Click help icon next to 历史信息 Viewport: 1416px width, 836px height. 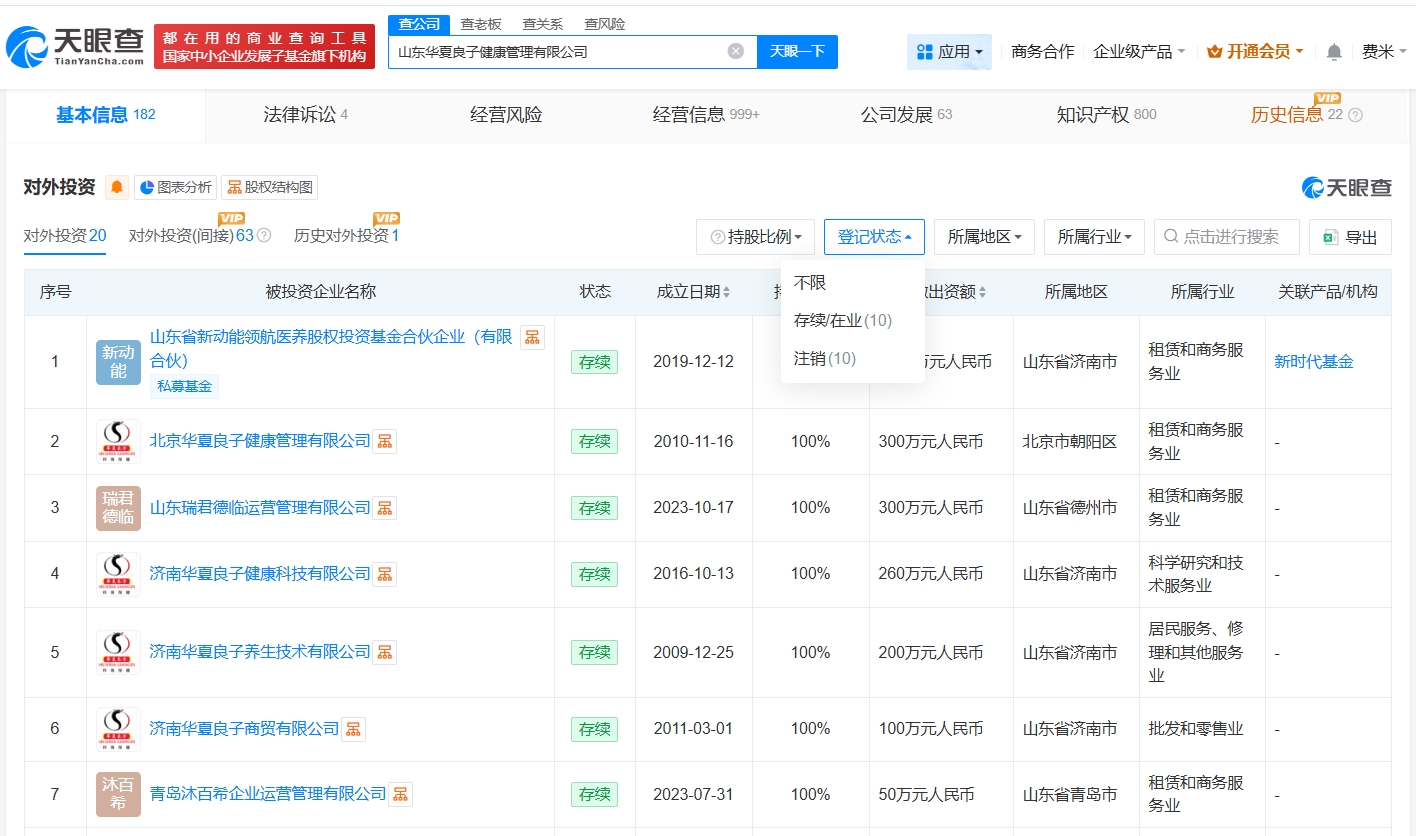coord(1356,115)
